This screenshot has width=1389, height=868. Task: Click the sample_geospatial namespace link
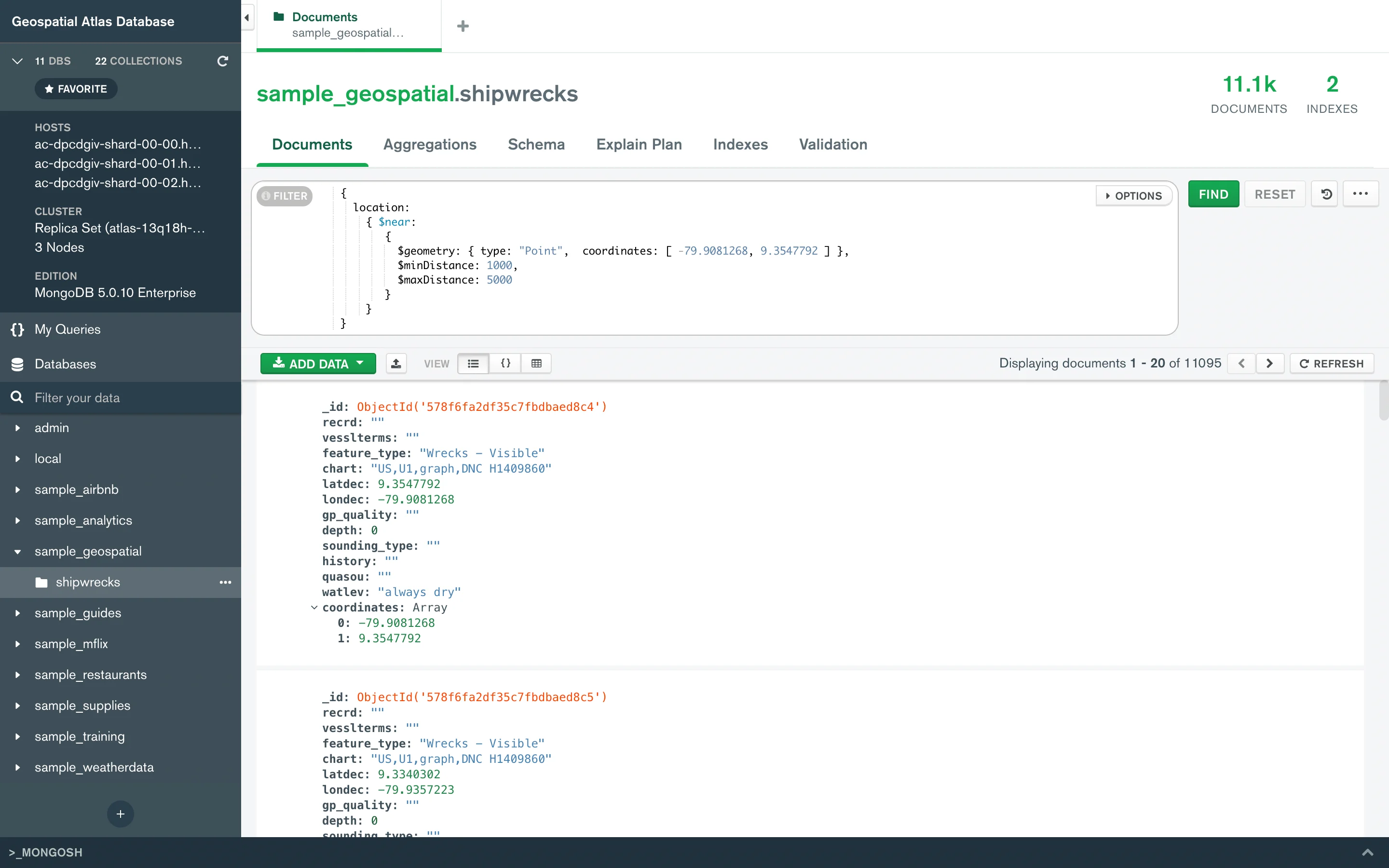(x=355, y=94)
